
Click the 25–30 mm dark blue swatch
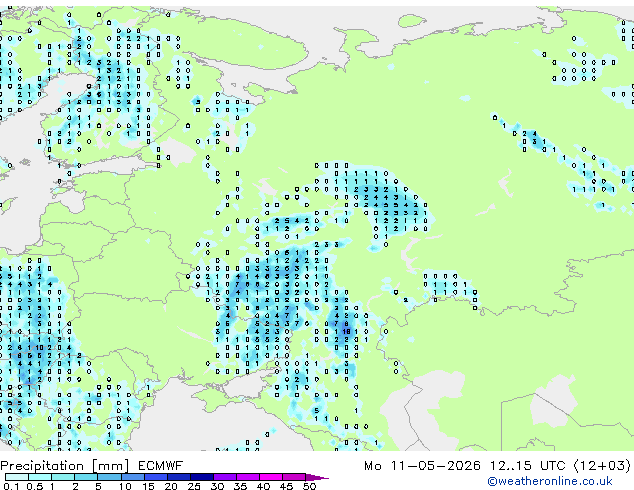tap(201, 477)
